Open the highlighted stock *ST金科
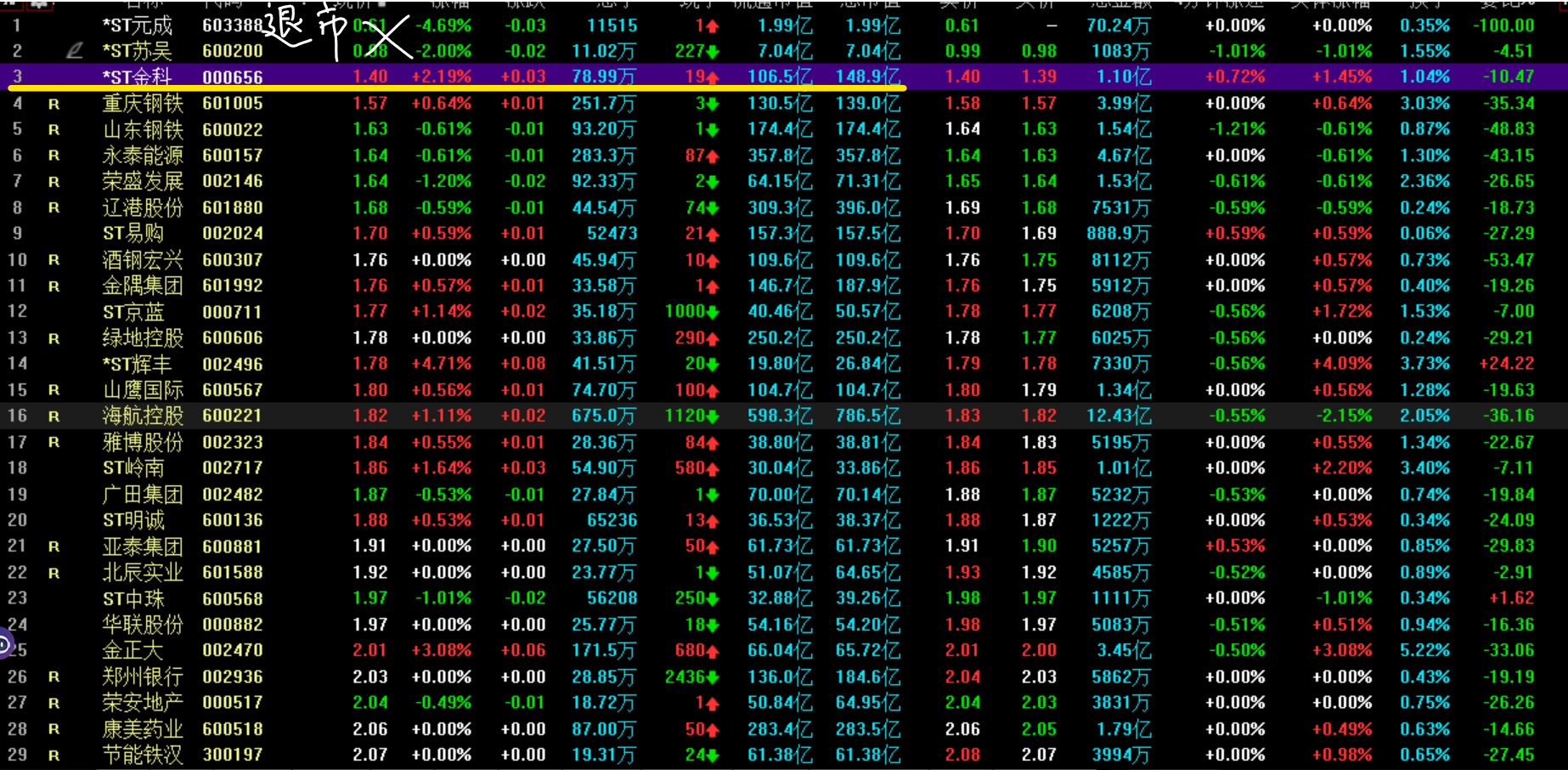 click(137, 77)
